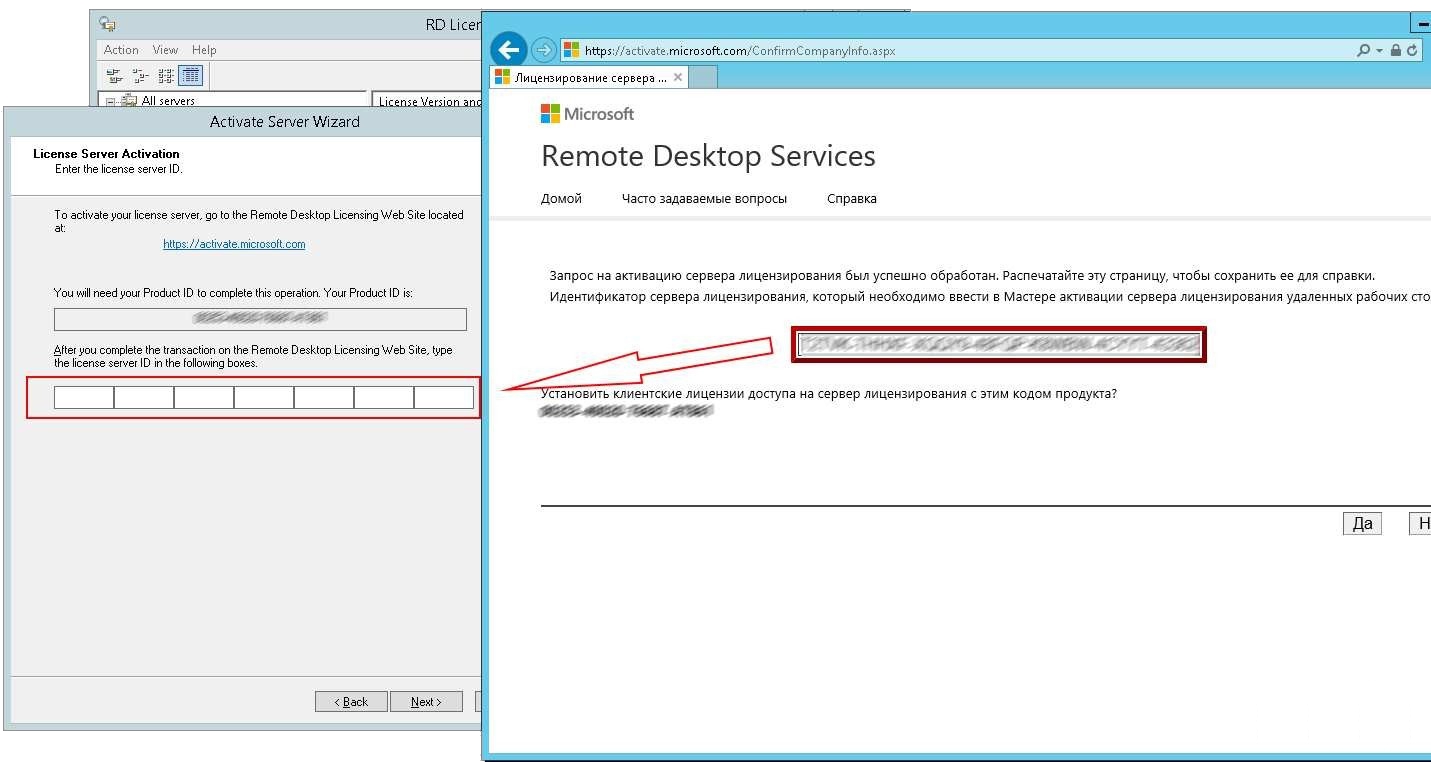Open the Action menu
Screen dimensions: 1431x762
click(121, 50)
